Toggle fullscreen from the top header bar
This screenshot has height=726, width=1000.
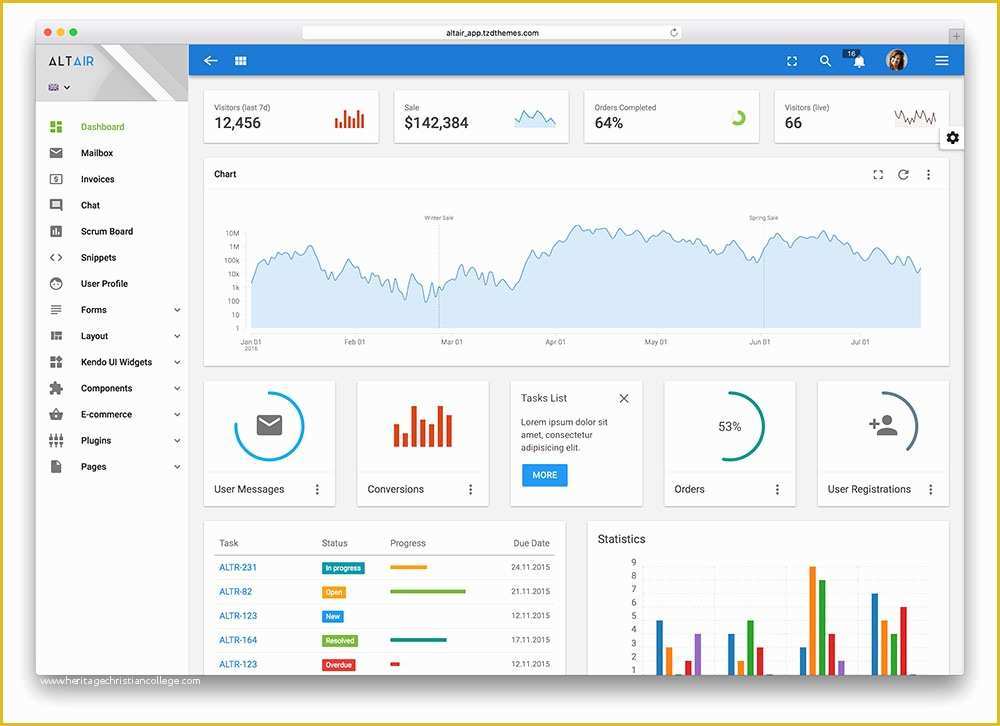click(x=792, y=61)
